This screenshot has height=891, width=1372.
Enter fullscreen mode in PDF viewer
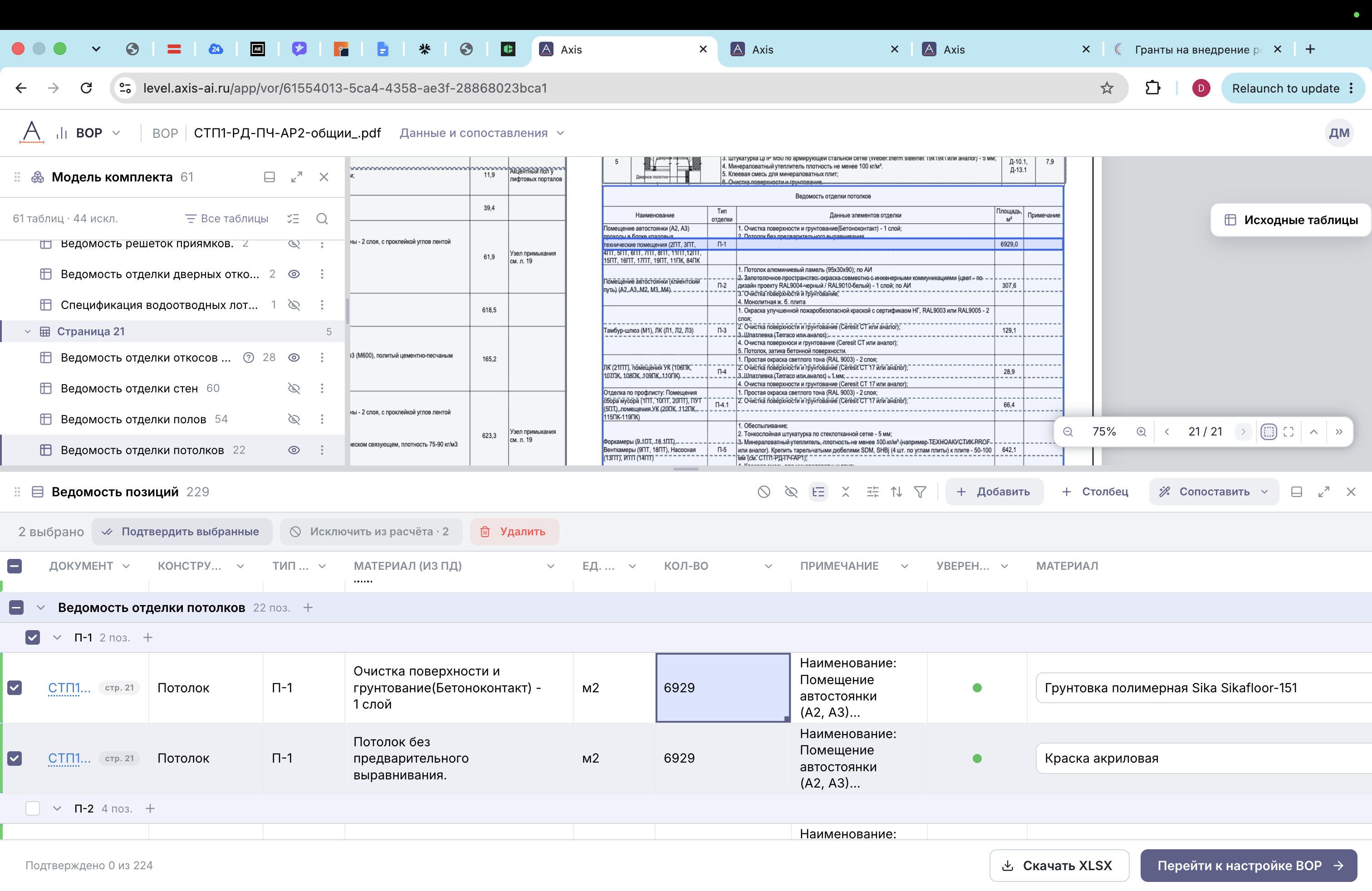(1289, 432)
